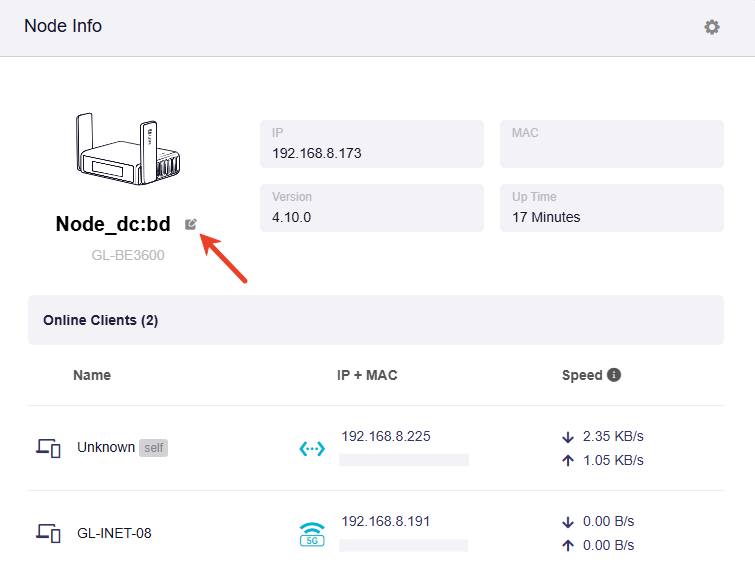Click the model label GL-BE3600
This screenshot has height=572, width=755.
pyautogui.click(x=128, y=255)
